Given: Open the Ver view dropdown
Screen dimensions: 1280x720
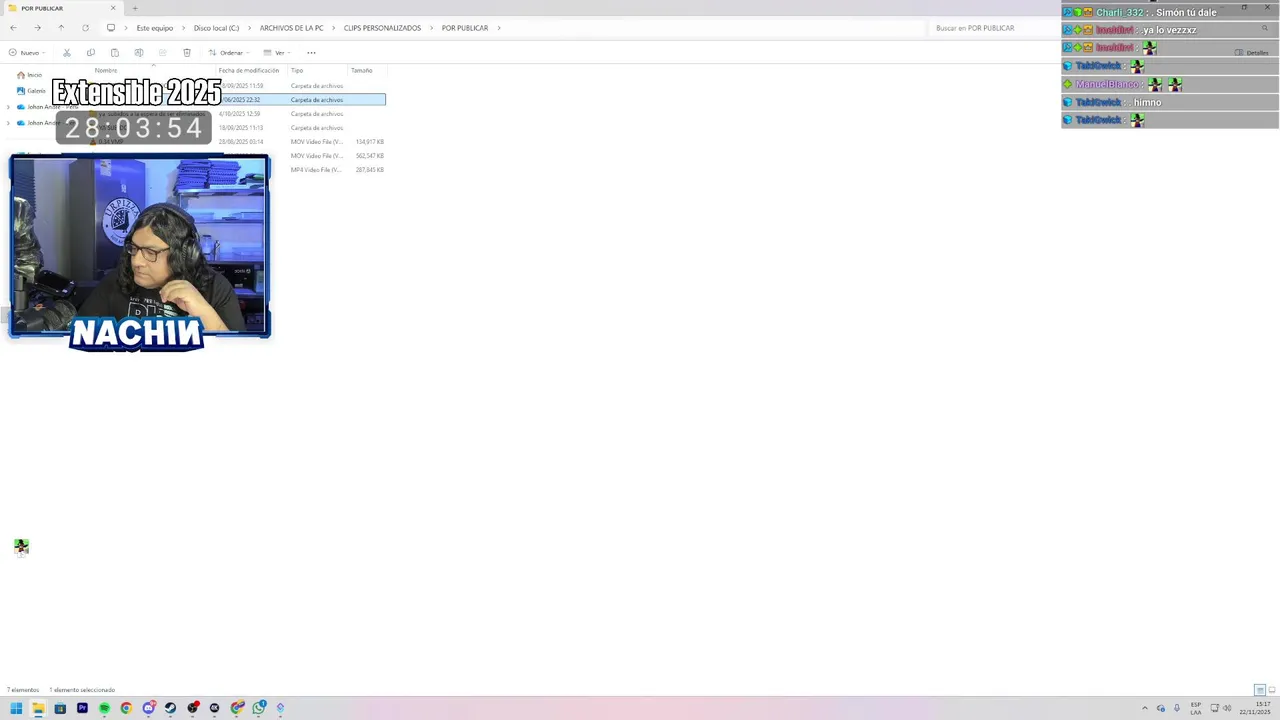Looking at the screenshot, I should 277,53.
